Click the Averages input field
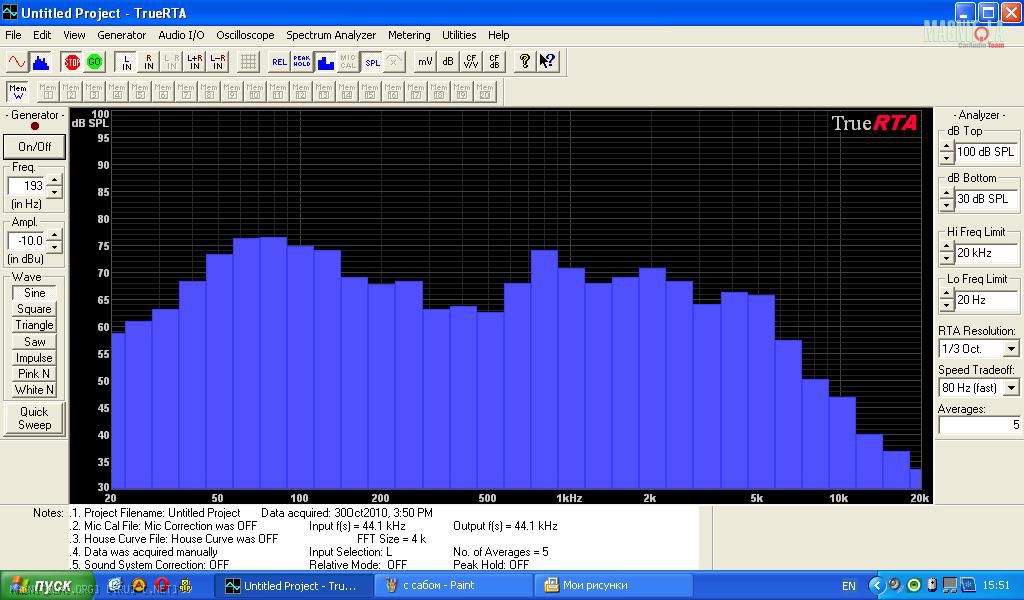 click(x=979, y=425)
